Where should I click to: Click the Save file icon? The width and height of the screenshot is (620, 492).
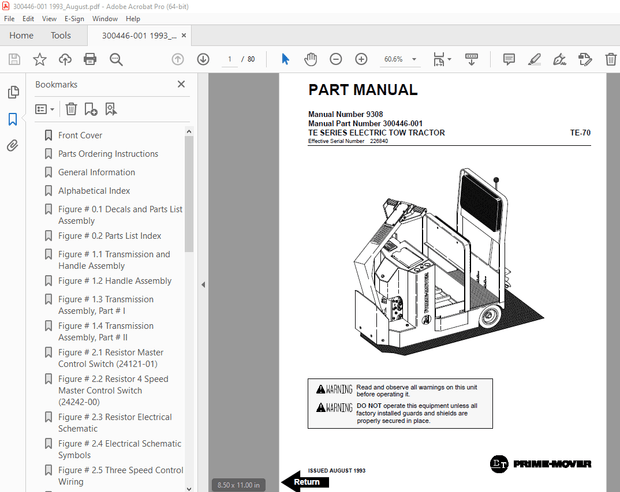pyautogui.click(x=14, y=60)
